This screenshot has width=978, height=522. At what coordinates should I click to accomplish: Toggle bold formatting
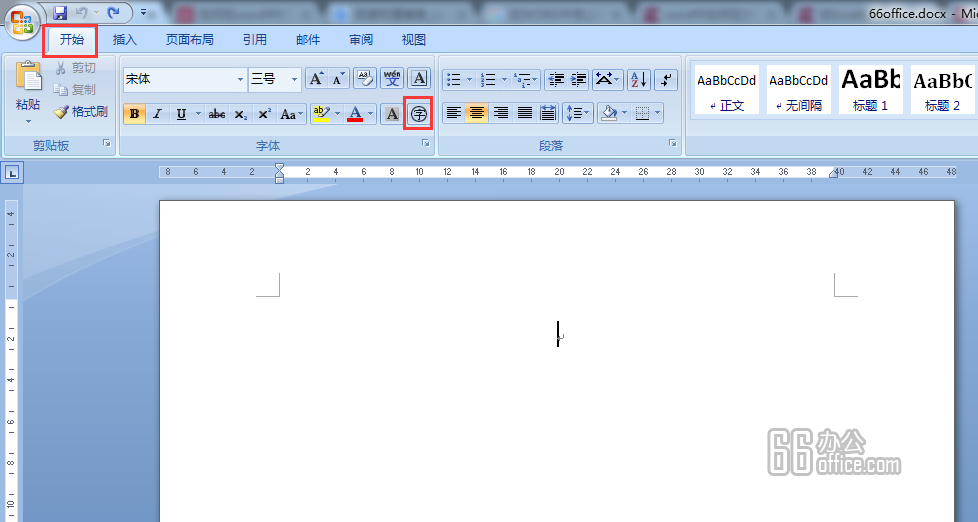click(x=134, y=114)
